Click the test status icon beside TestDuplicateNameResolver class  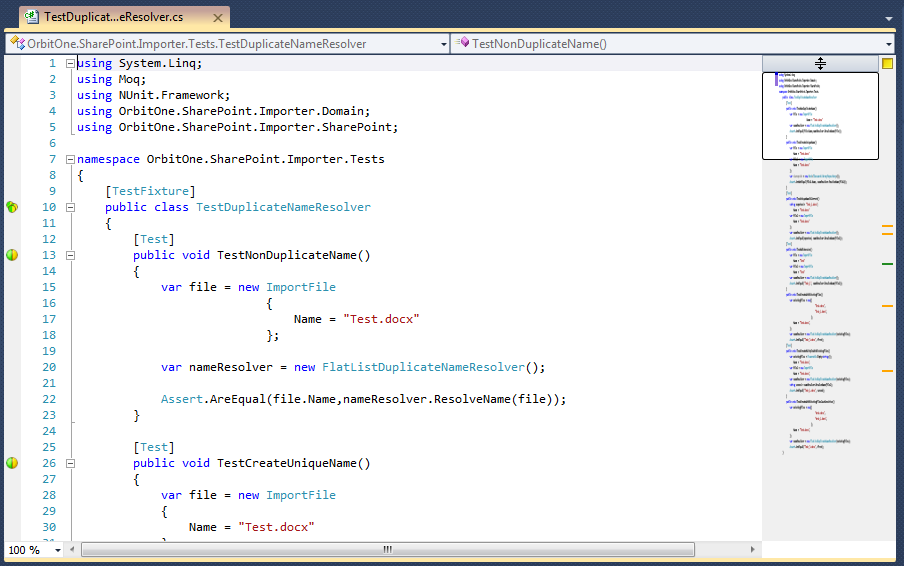coord(12,207)
